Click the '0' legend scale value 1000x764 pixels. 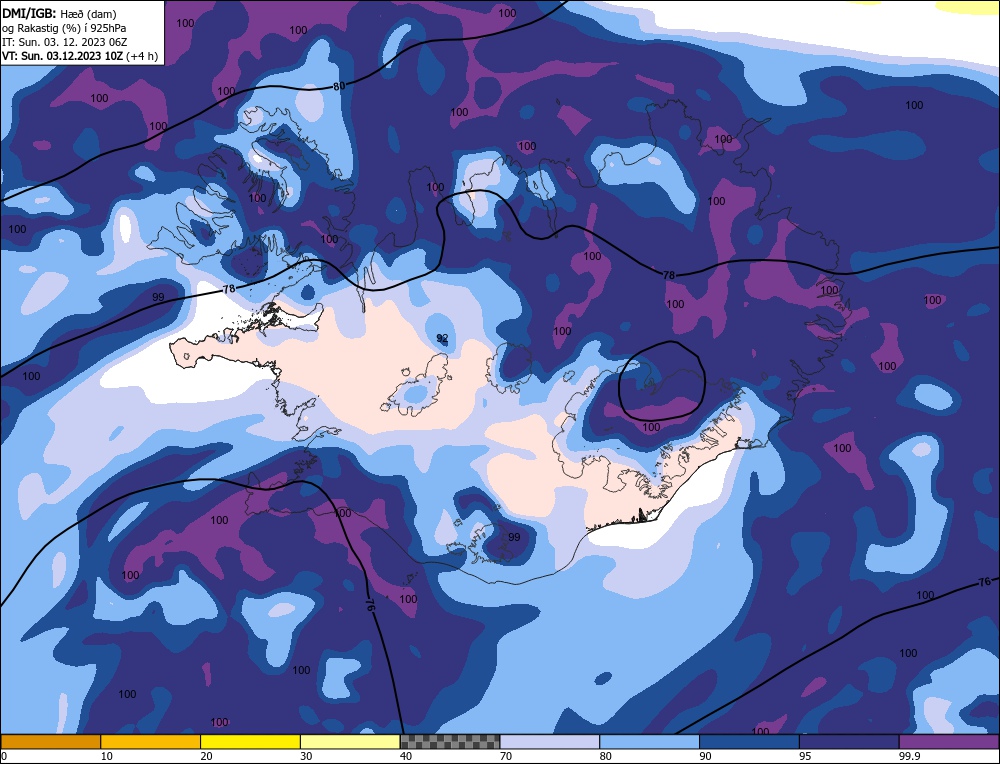[x=4, y=756]
